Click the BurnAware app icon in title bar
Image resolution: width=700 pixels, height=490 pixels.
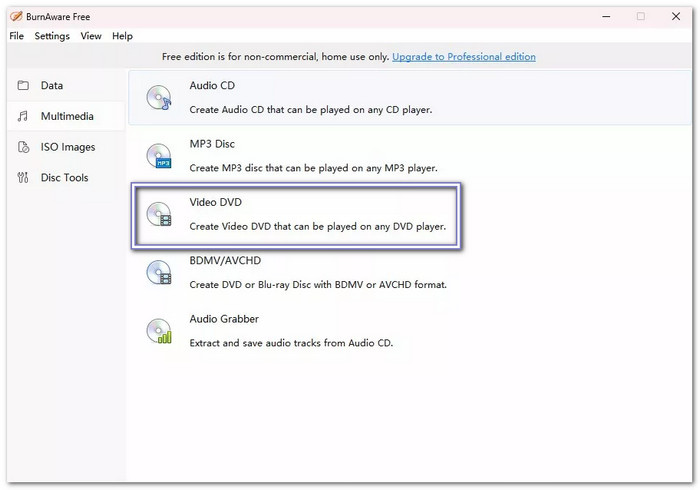[x=16, y=17]
